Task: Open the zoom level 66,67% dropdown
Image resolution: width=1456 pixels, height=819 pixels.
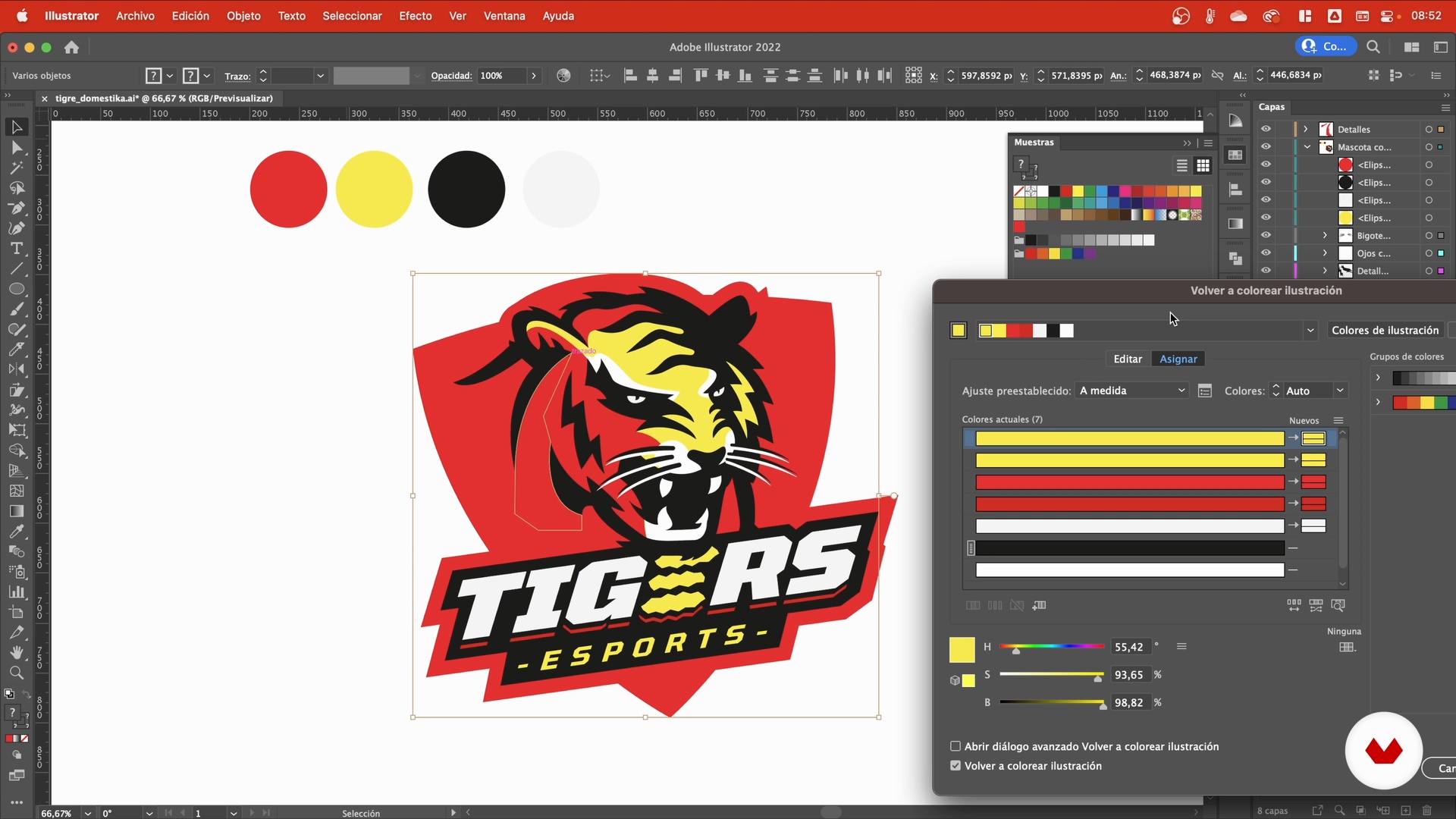Action: point(88,813)
